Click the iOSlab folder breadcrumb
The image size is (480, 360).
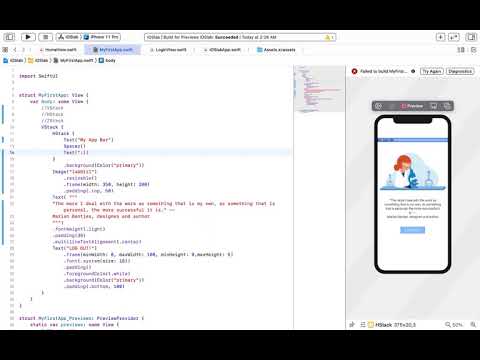[39, 60]
